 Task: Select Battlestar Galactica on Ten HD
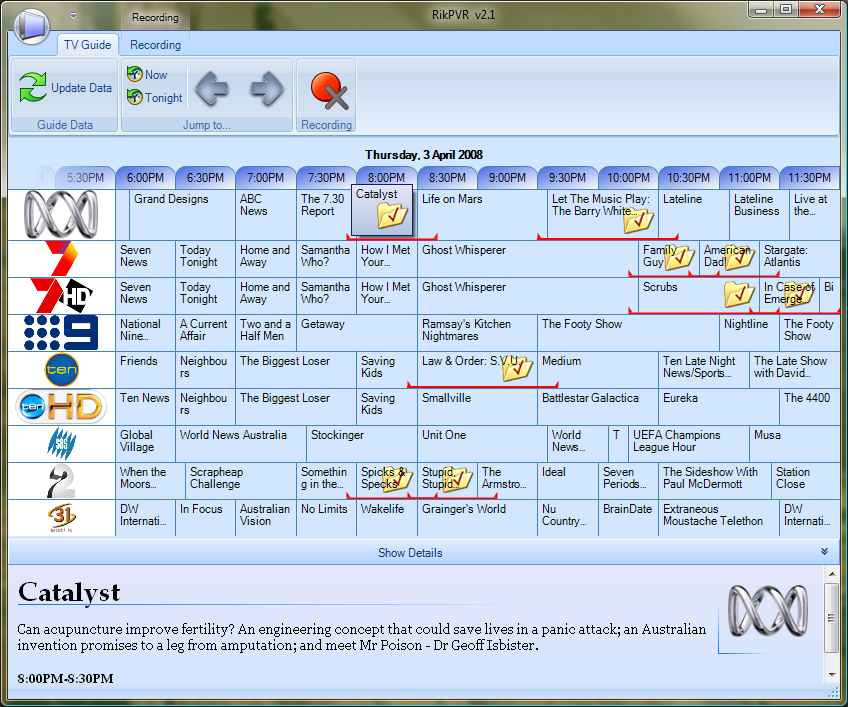[x=598, y=407]
